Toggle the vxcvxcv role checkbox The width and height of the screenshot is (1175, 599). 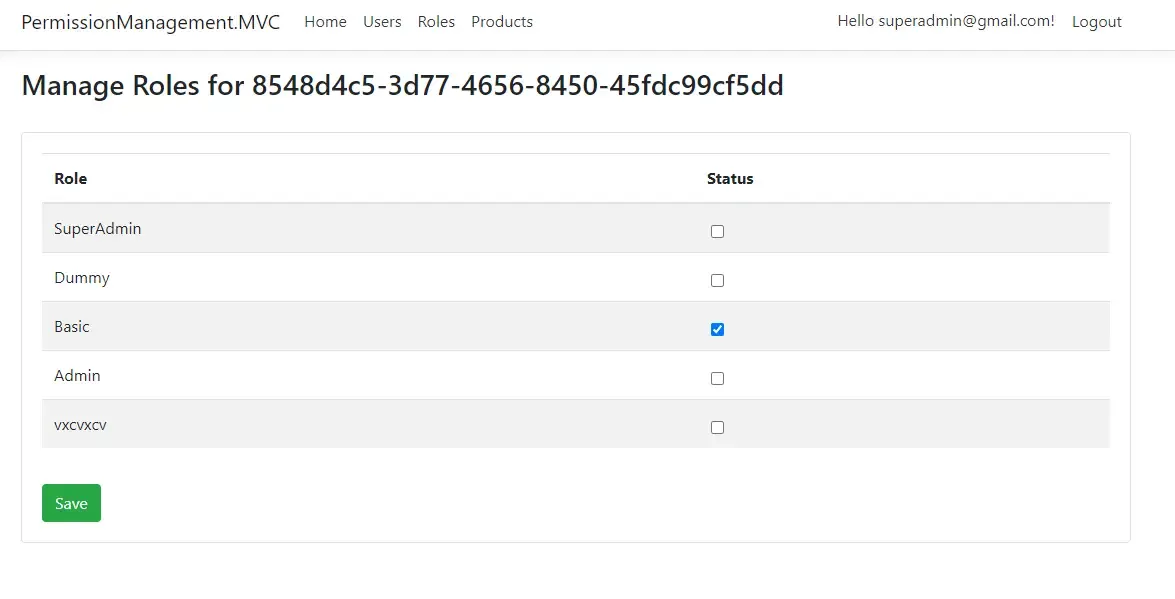point(717,427)
